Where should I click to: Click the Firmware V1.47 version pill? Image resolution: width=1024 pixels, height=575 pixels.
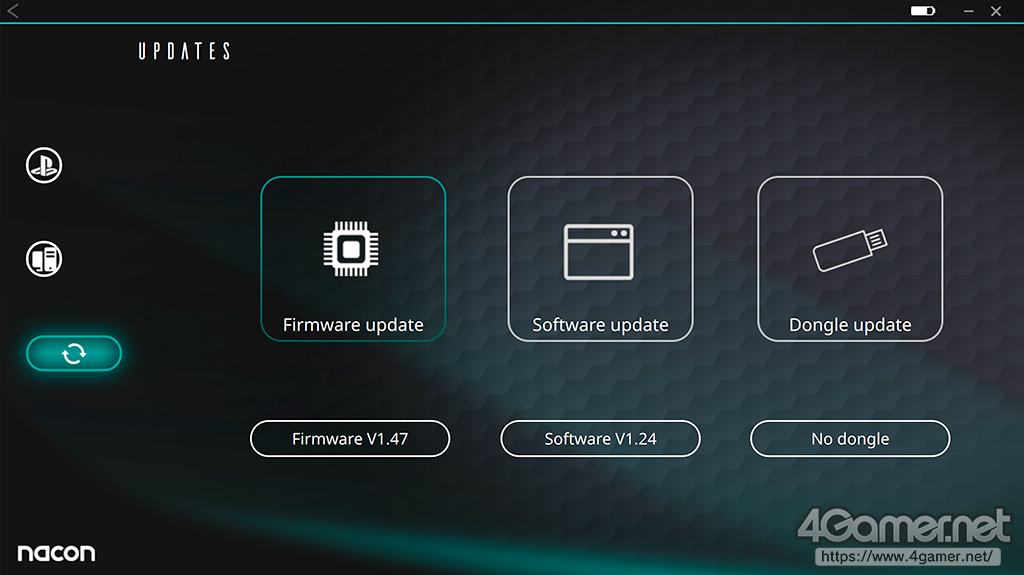click(350, 438)
